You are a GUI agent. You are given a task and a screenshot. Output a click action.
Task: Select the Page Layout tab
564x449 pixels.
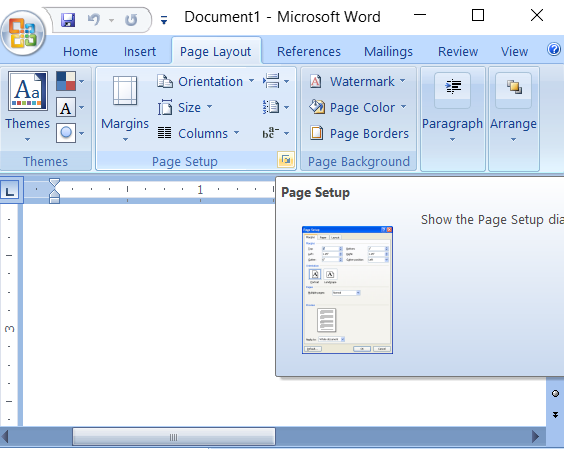(215, 51)
